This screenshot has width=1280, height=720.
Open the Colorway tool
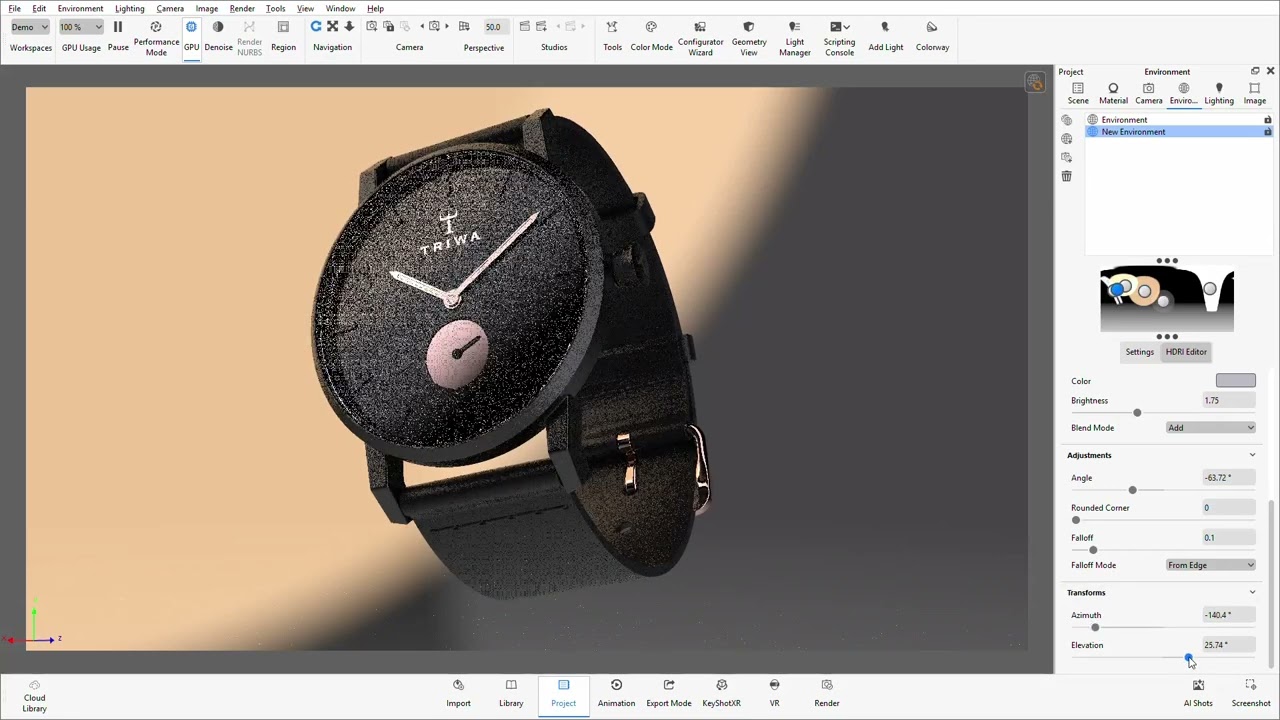(932, 35)
